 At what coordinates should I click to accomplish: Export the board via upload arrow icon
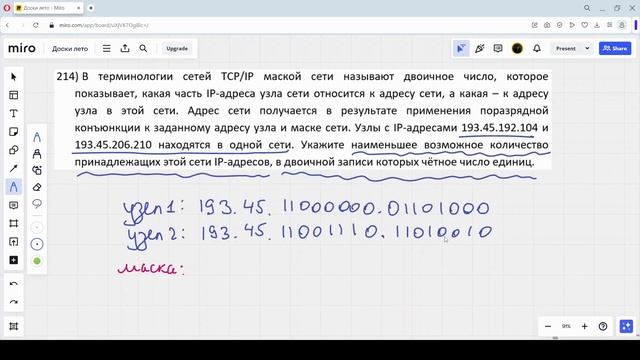click(x=125, y=49)
